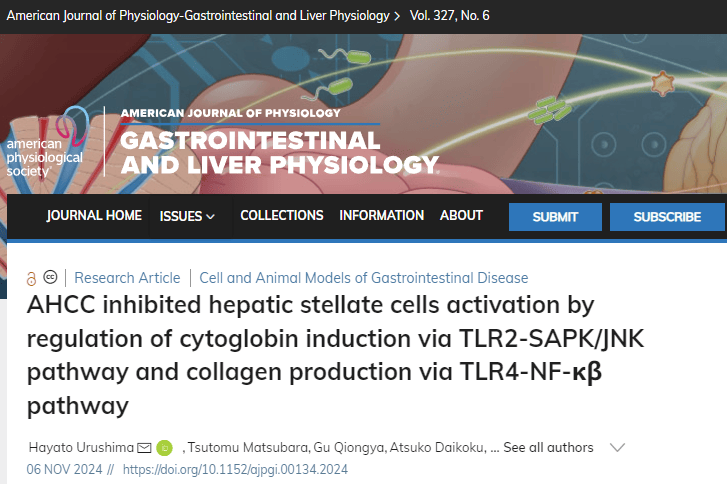Screen dimensions: 727x484
Task: Click the Research Article type link
Action: click(127, 278)
